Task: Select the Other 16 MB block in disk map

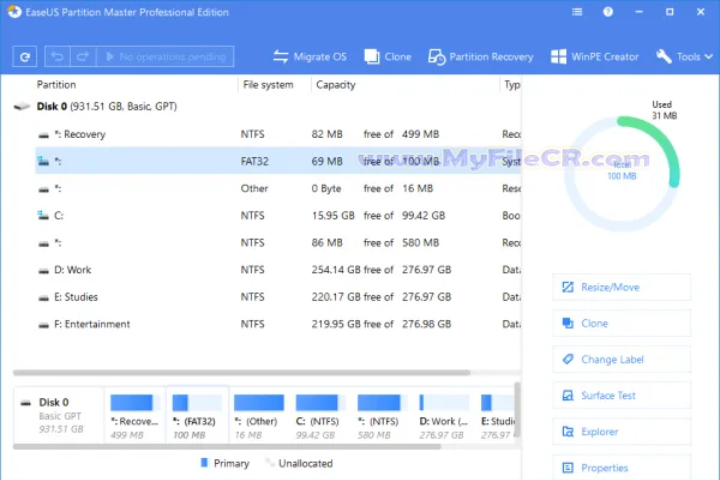Action: click(x=259, y=416)
